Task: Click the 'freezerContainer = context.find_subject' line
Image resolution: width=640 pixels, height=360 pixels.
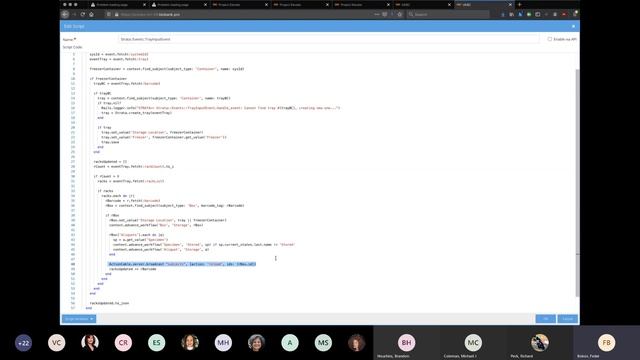Action: click(167, 69)
